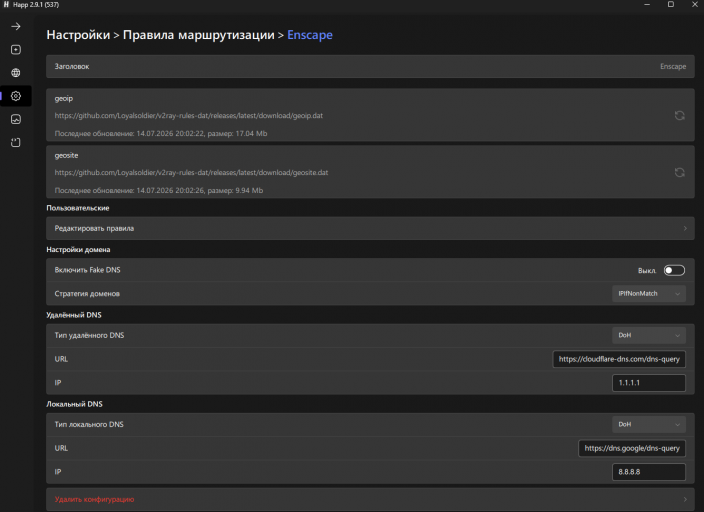This screenshot has height=512, width=704.
Task: Click the Заголовок label
Action: pos(72,66)
